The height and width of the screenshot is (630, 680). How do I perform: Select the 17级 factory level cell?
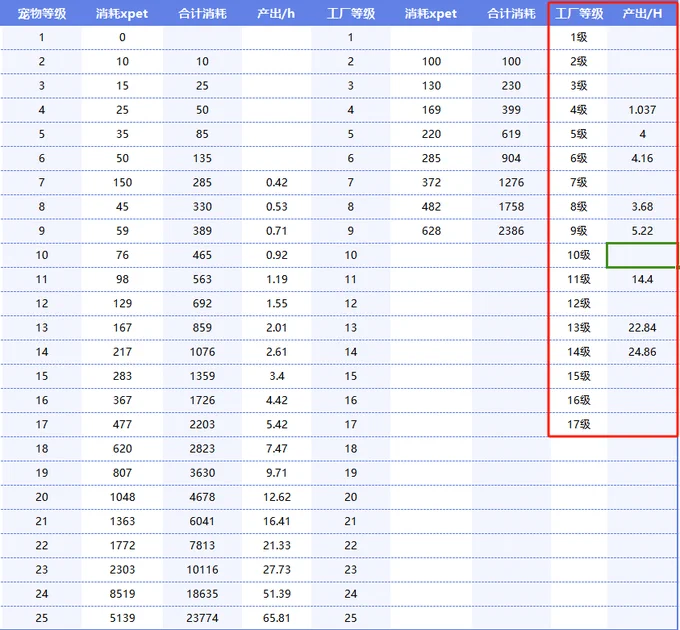pos(579,424)
